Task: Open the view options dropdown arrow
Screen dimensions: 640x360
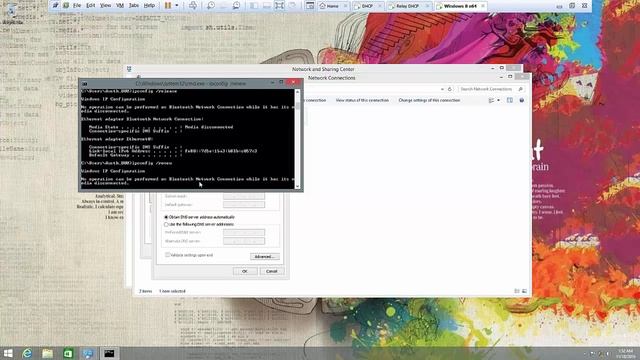Action: 498,100
